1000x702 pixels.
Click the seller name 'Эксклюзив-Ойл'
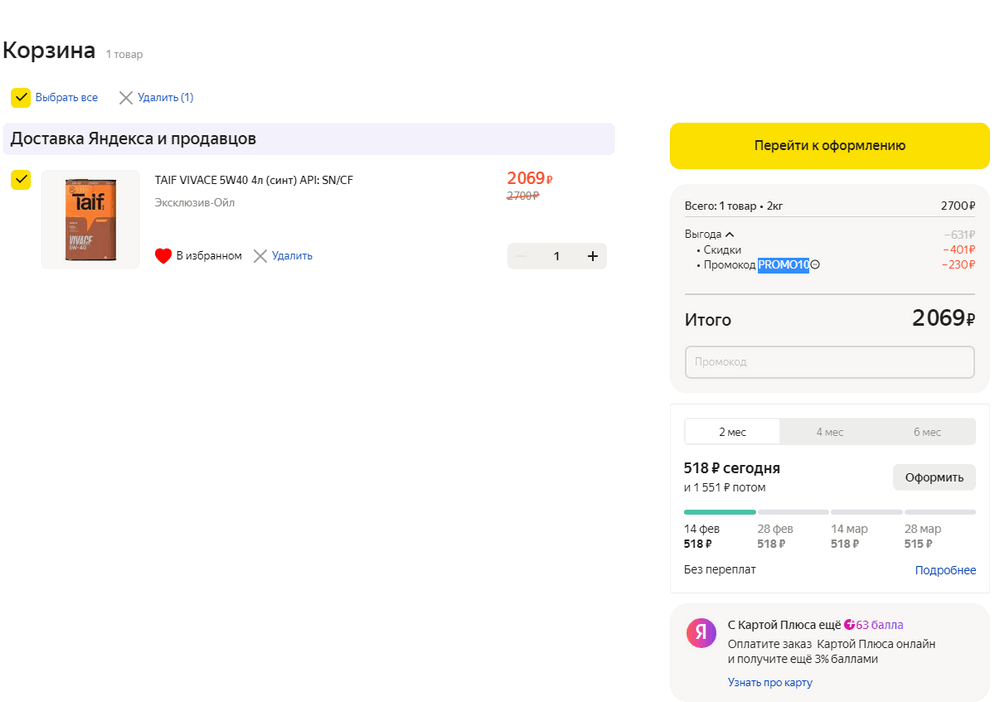click(x=195, y=203)
